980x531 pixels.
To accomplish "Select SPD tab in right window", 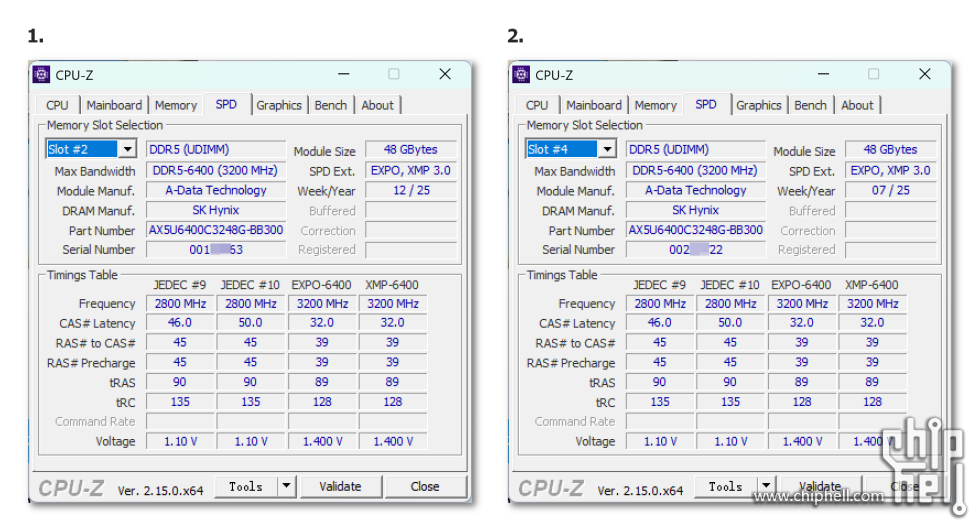I will coord(706,104).
